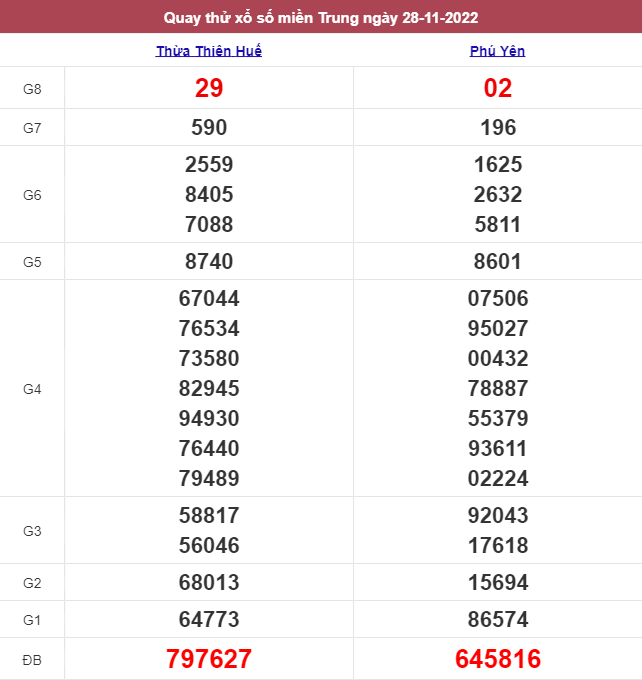This screenshot has height=680, width=642.
Task: Click the G6 number 2632
Action: (498, 194)
